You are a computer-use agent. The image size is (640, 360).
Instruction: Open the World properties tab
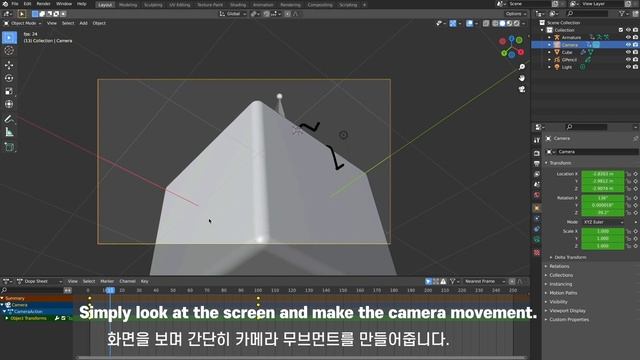[x=537, y=195]
